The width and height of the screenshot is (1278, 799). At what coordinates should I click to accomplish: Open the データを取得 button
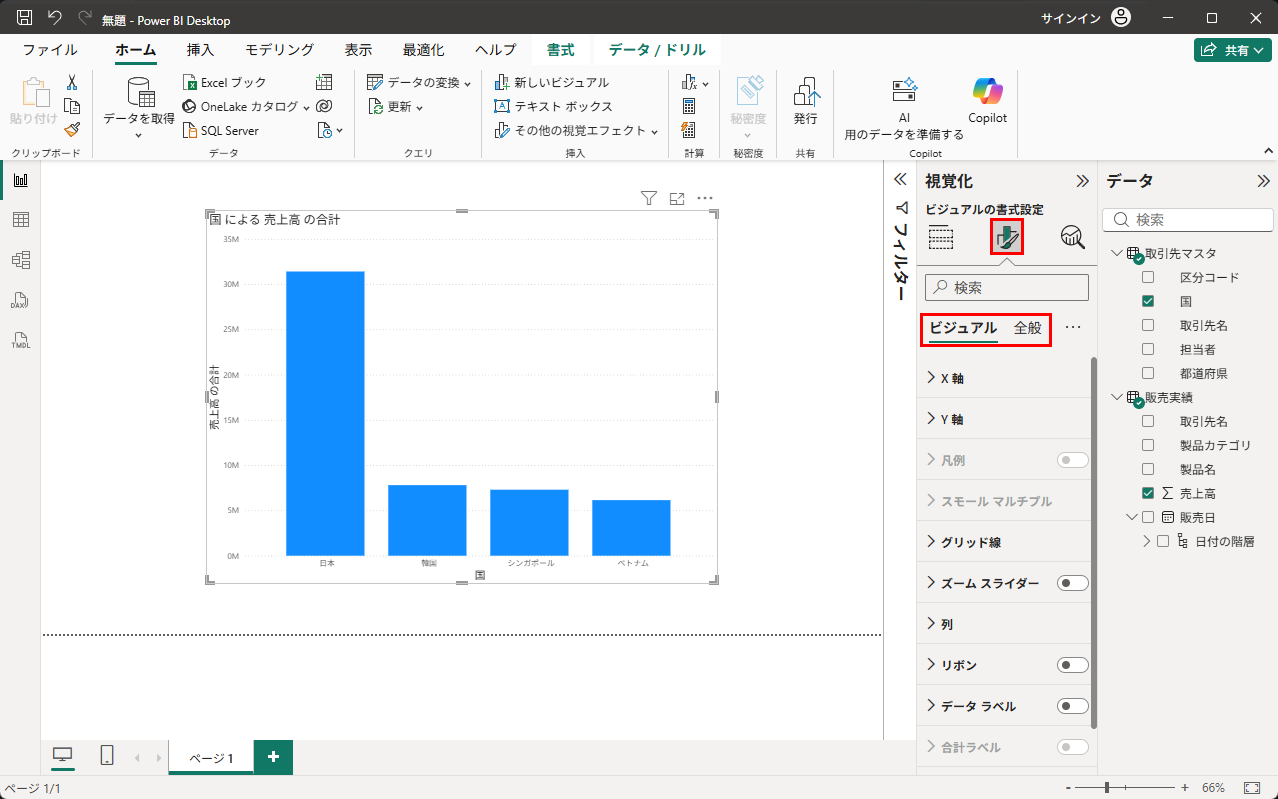tap(139, 108)
